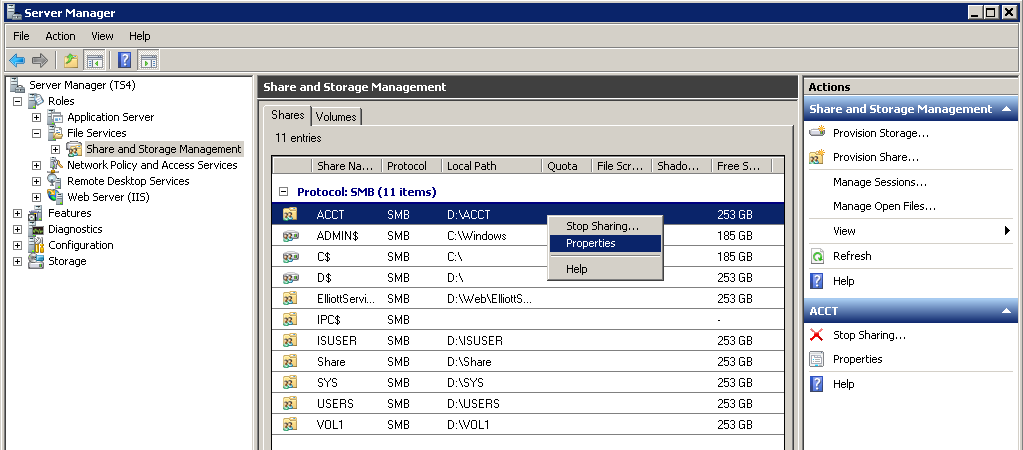The height and width of the screenshot is (450, 1023).
Task: Sort by Local Path column header
Action: (x=492, y=166)
